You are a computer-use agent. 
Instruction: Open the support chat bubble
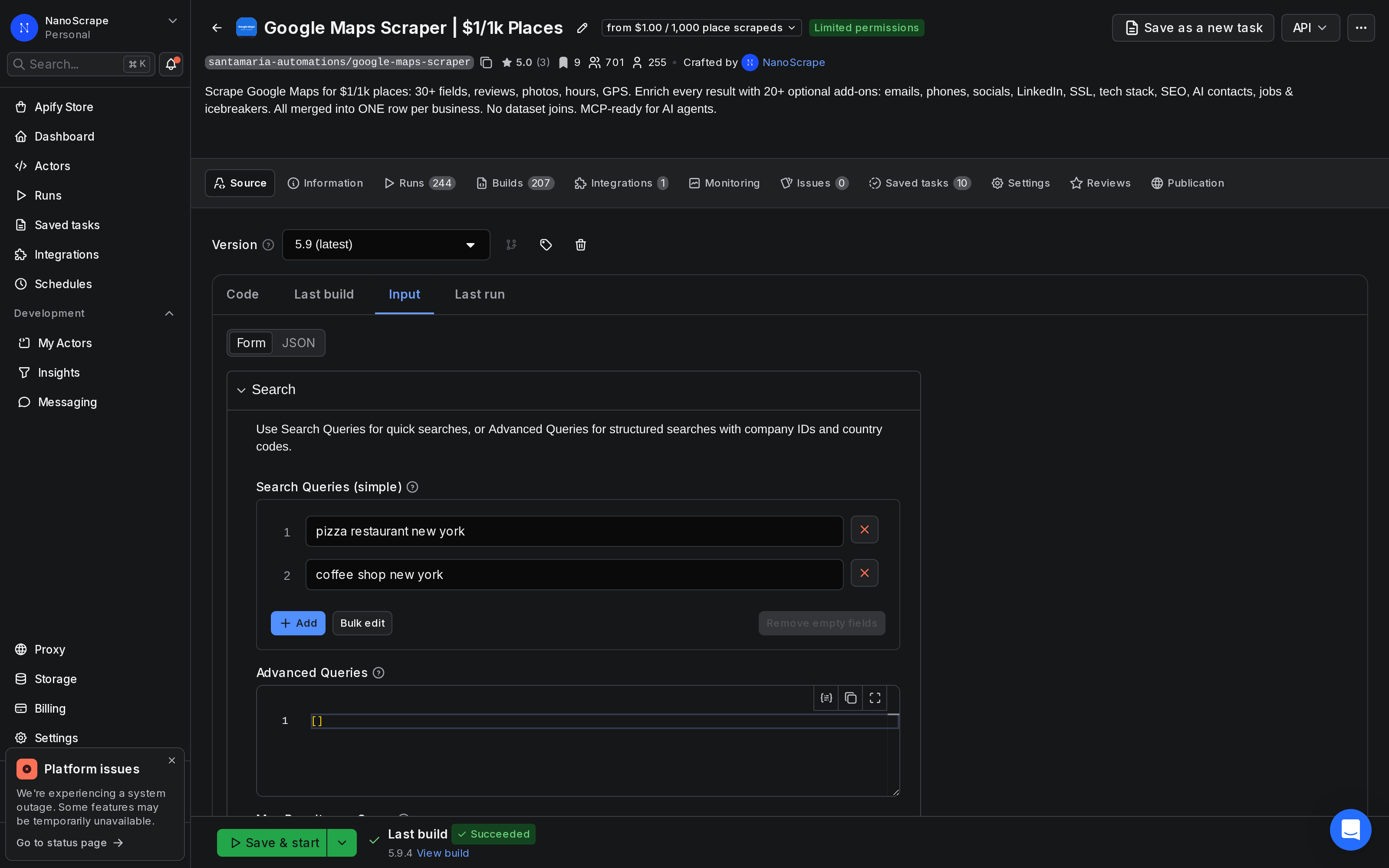coord(1350,829)
